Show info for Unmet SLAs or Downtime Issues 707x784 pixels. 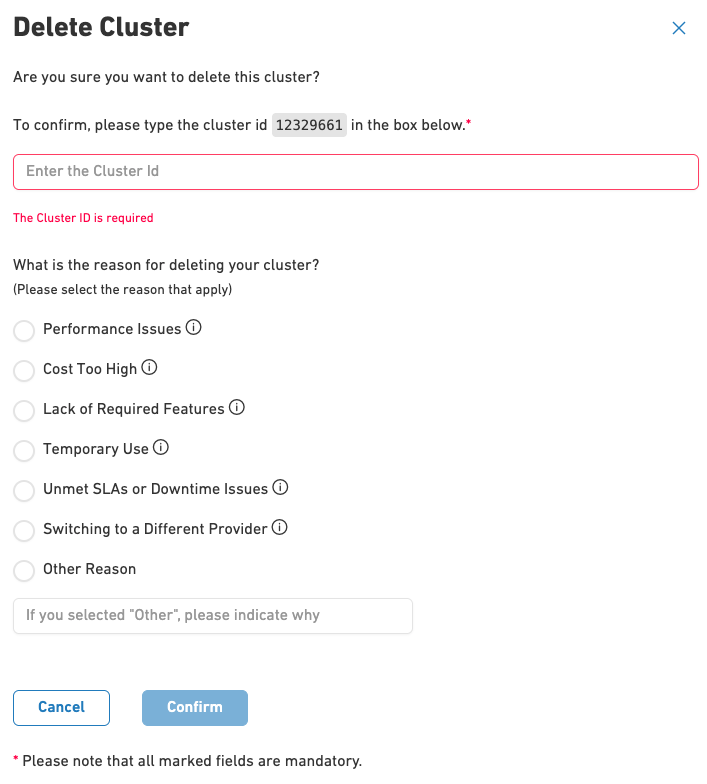click(x=281, y=488)
